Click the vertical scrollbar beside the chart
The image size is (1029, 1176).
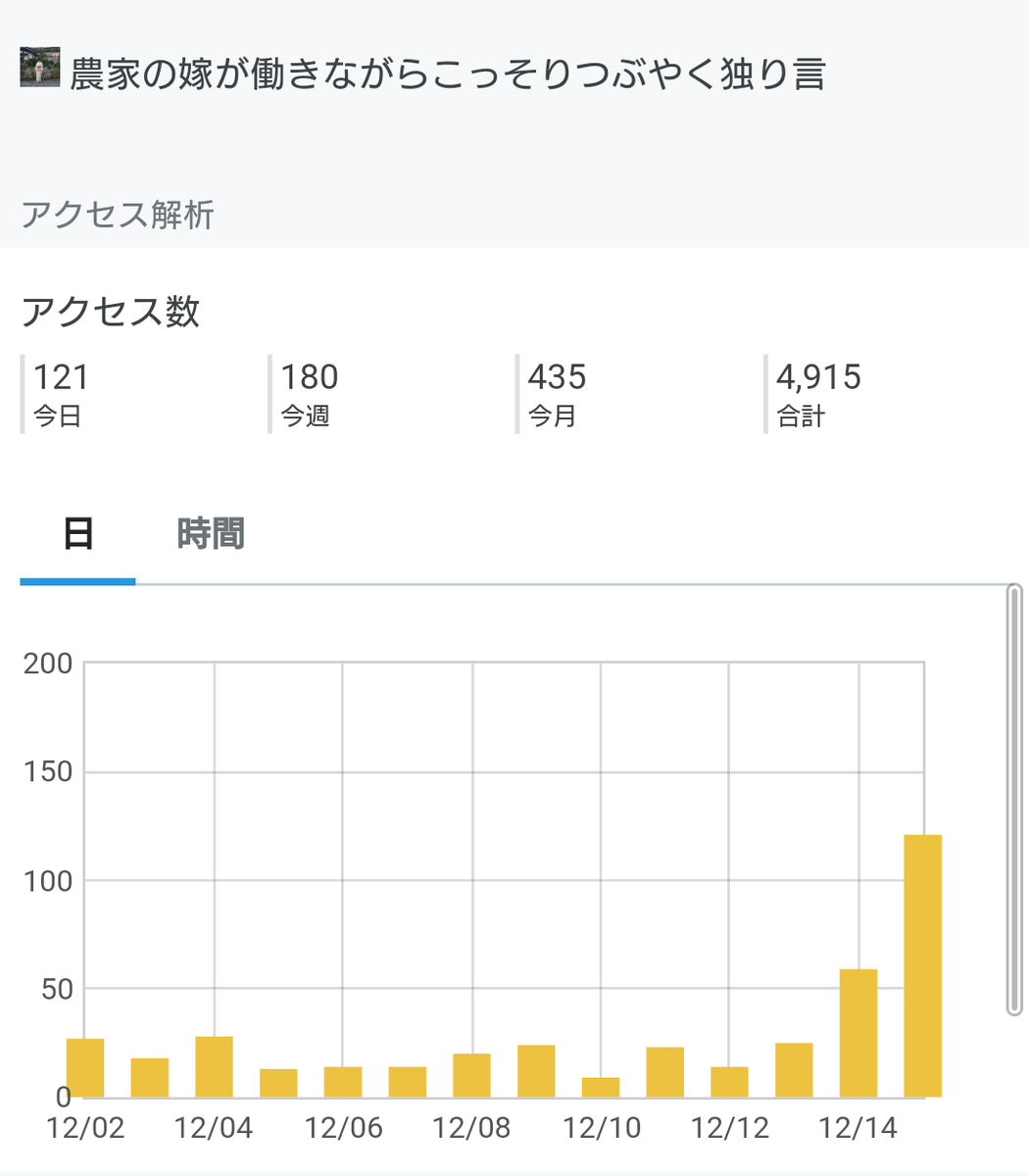[1014, 800]
